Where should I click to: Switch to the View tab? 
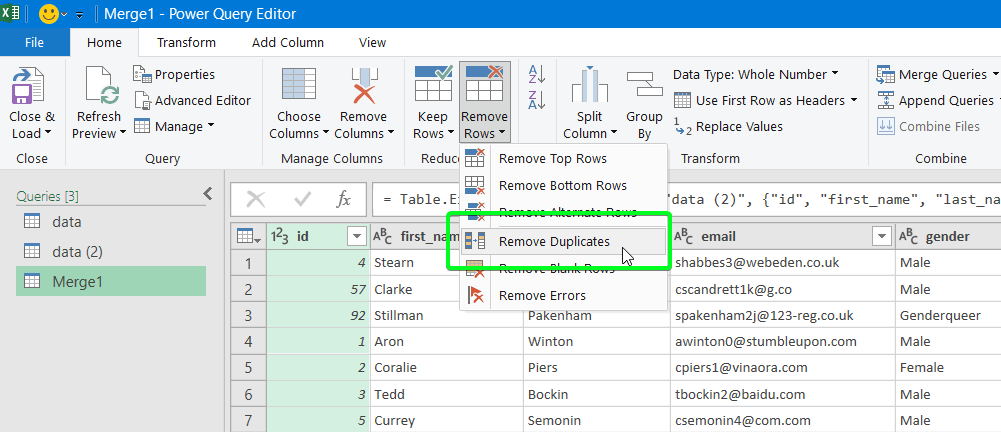coord(372,43)
